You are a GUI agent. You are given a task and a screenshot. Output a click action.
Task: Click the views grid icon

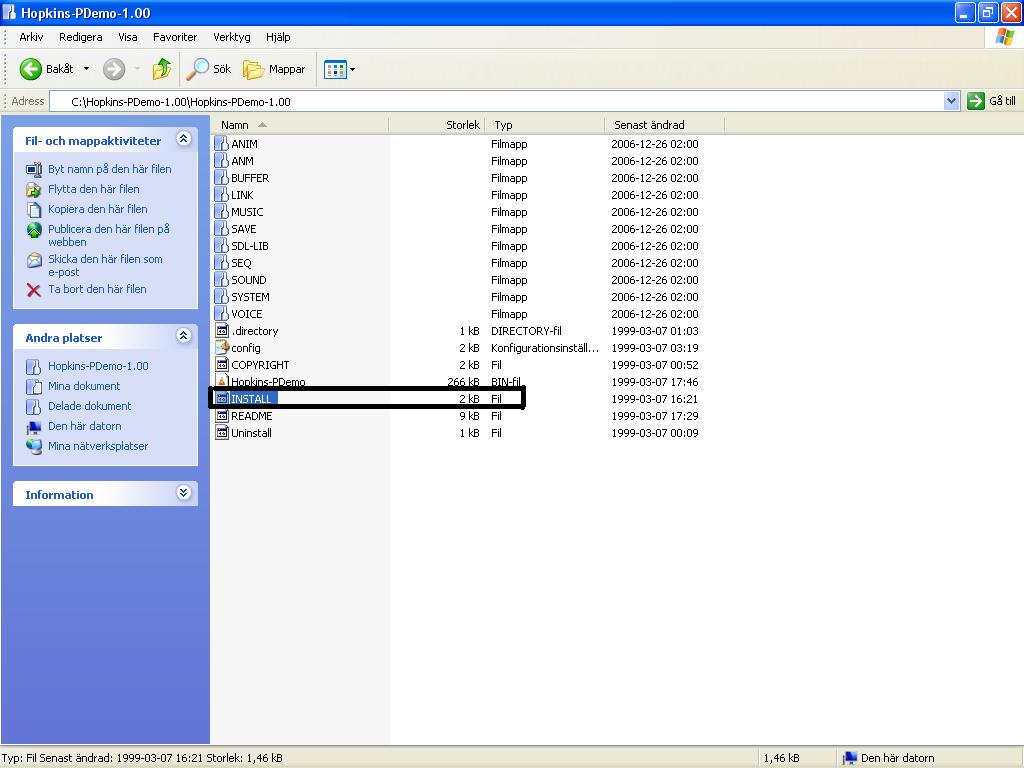point(335,69)
